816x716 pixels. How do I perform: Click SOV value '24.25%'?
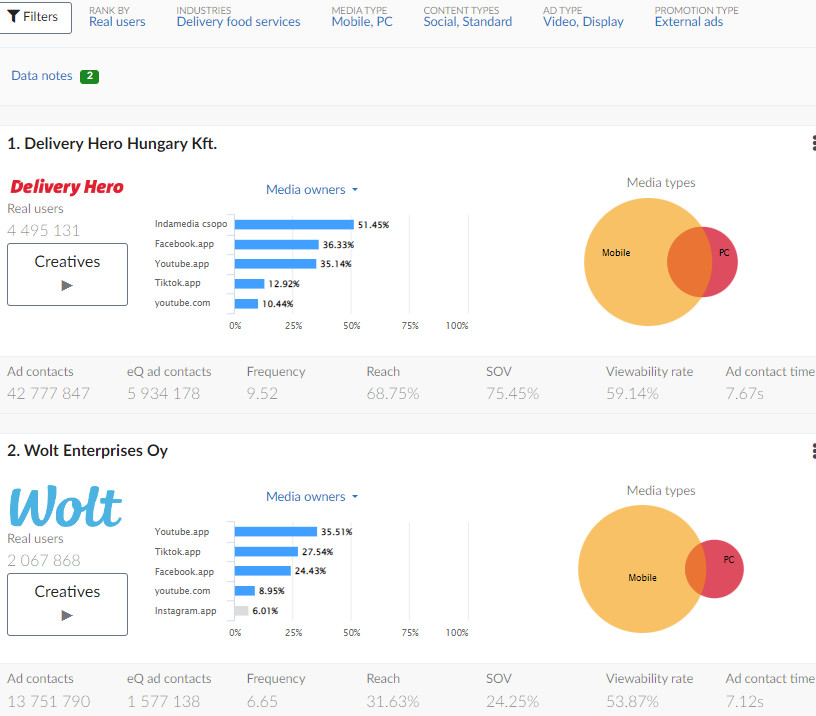(513, 701)
